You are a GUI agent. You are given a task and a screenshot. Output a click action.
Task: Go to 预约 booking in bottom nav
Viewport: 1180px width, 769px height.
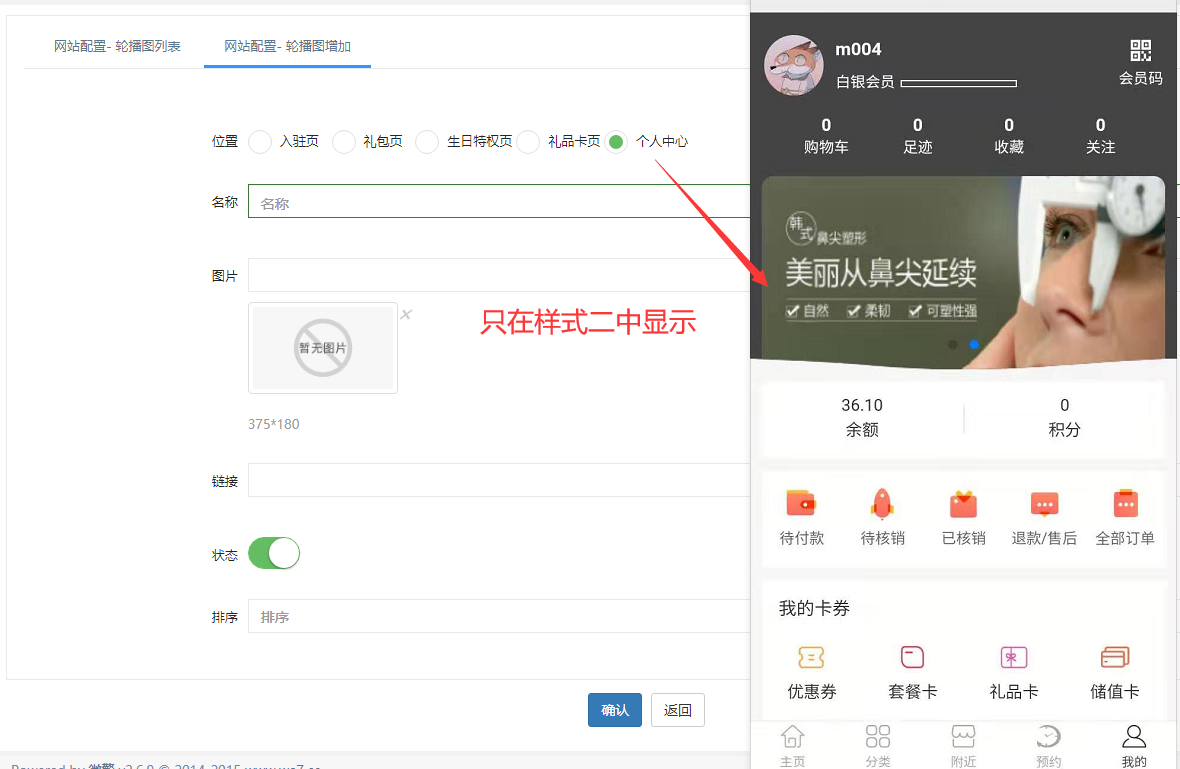(x=1048, y=746)
